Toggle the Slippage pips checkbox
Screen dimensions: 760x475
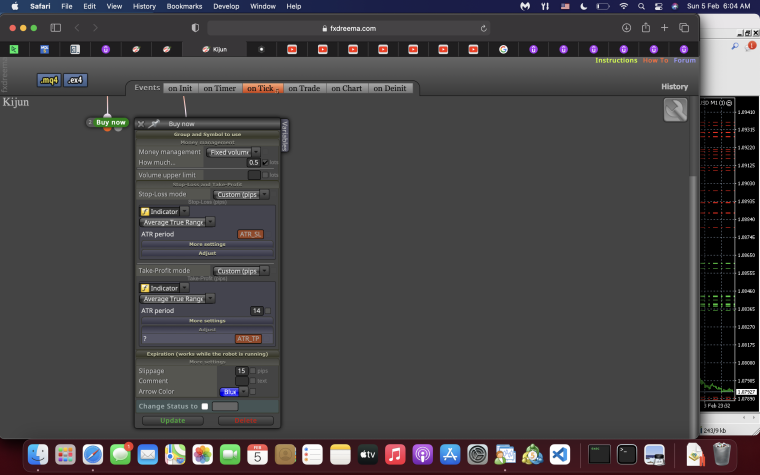click(253, 371)
